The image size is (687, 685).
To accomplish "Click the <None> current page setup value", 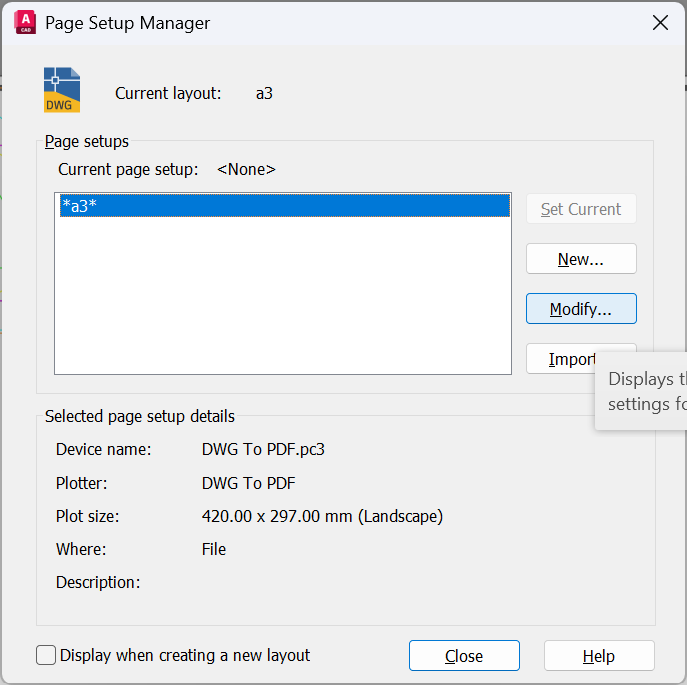I will [246, 170].
